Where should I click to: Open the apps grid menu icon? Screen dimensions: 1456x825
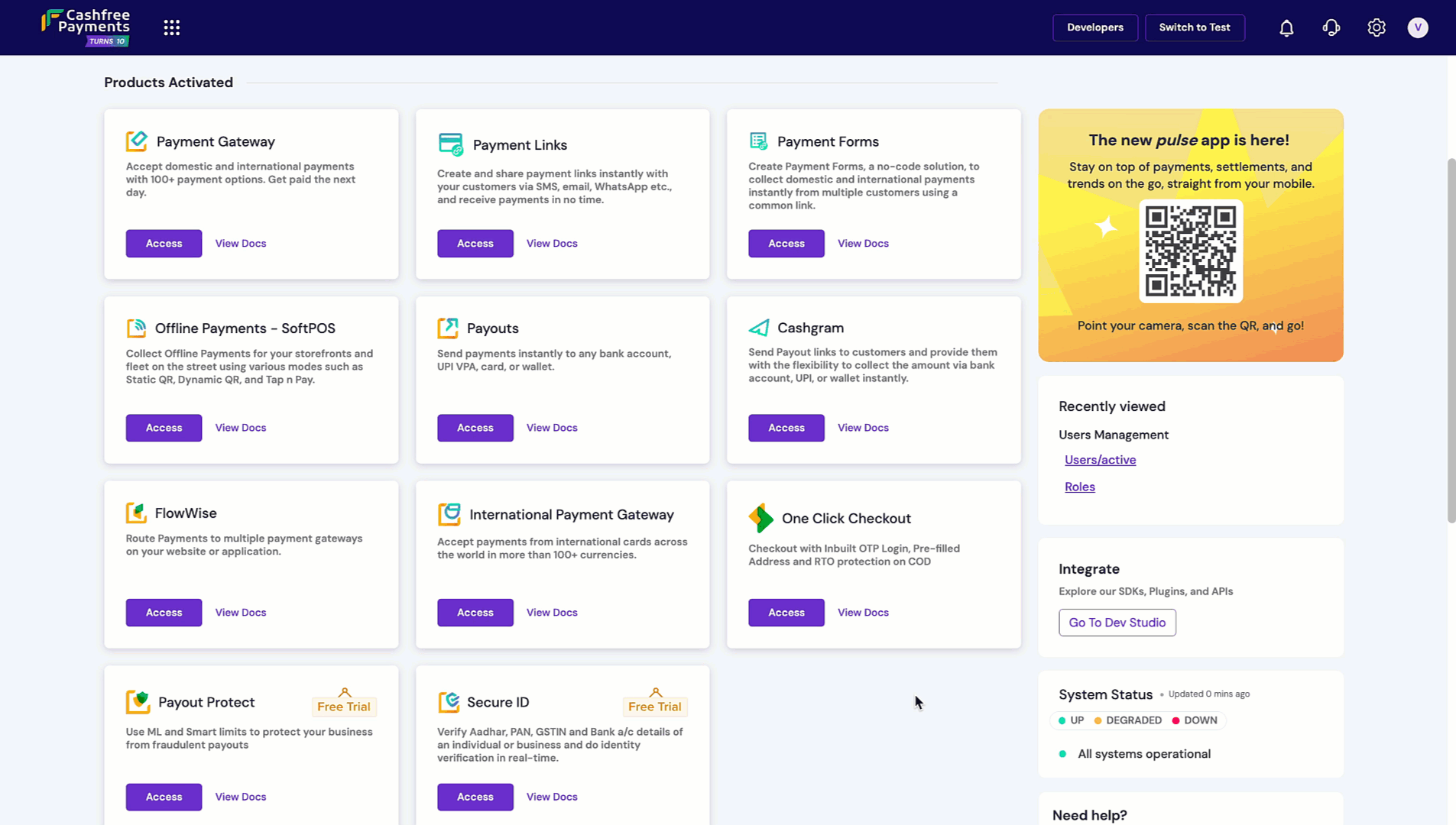coord(172,27)
